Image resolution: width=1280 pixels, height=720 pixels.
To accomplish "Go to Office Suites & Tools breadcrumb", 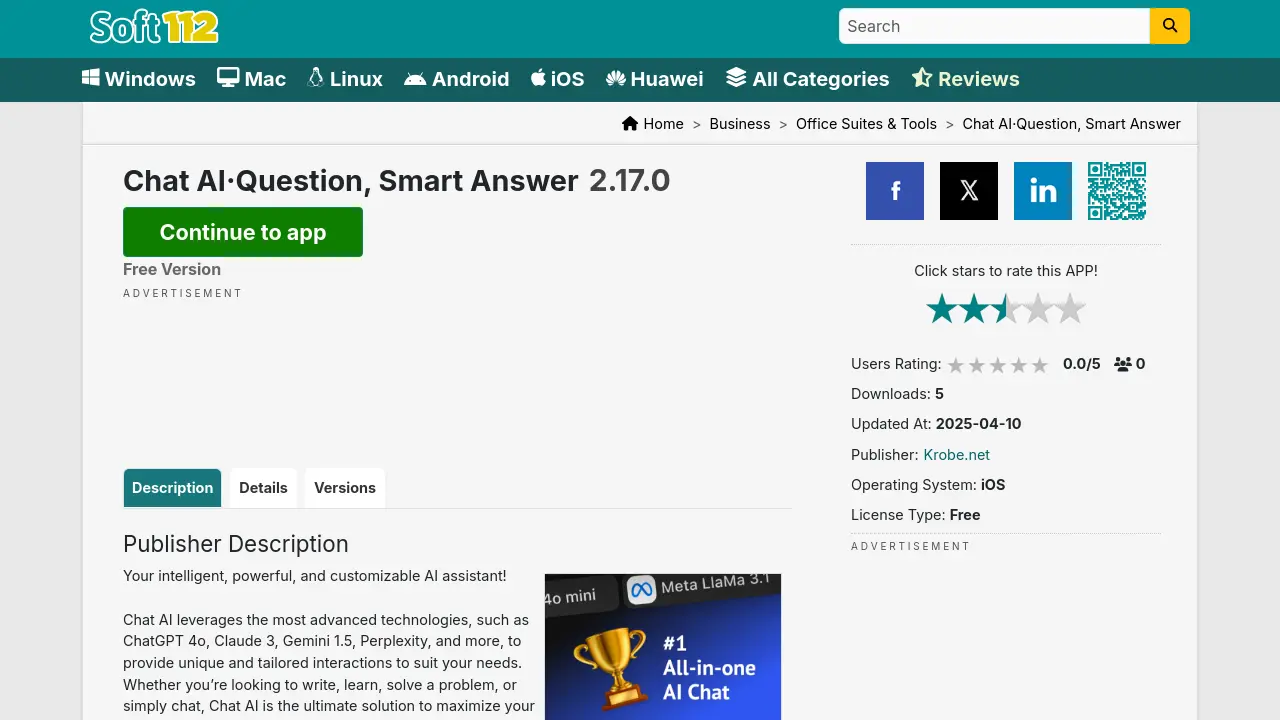I will click(x=866, y=124).
